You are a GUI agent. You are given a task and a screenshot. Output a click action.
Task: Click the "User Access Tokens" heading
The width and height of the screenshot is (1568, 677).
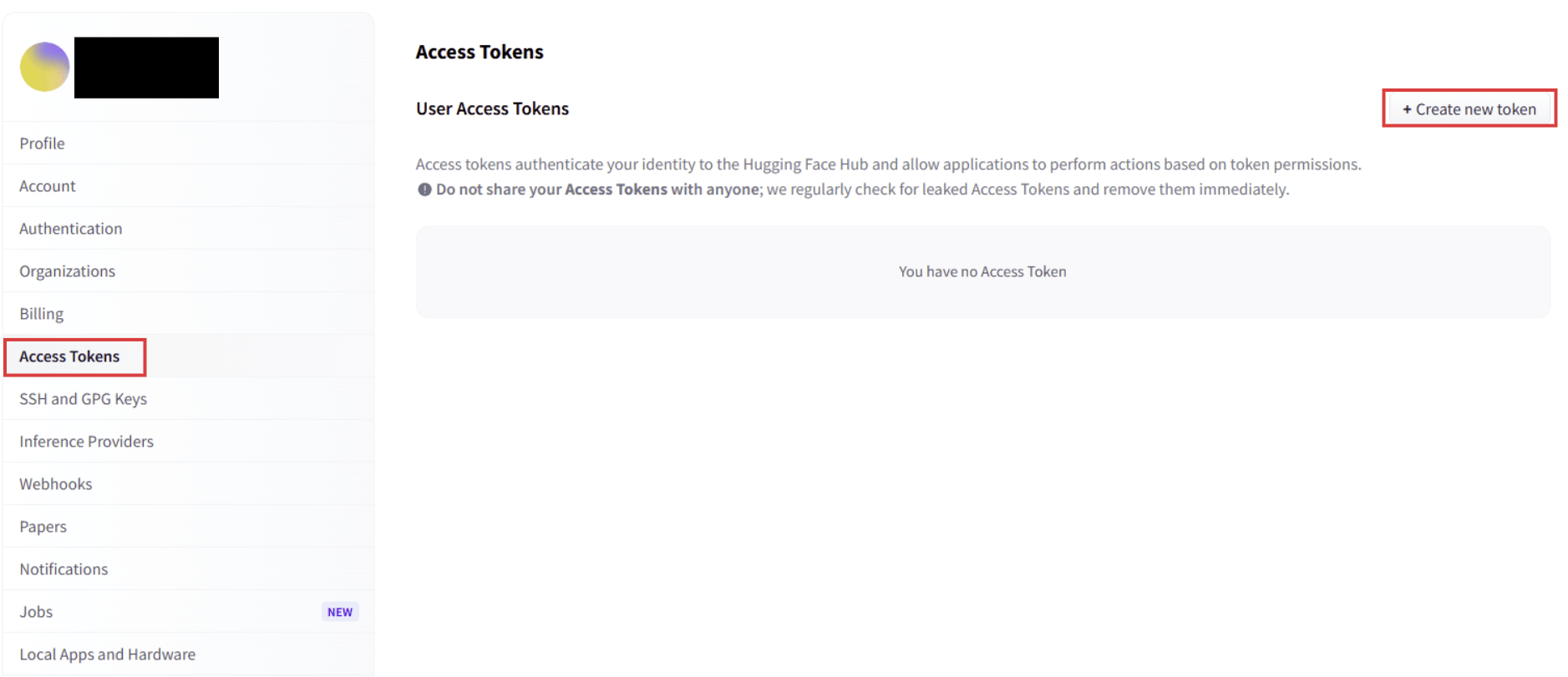click(492, 109)
